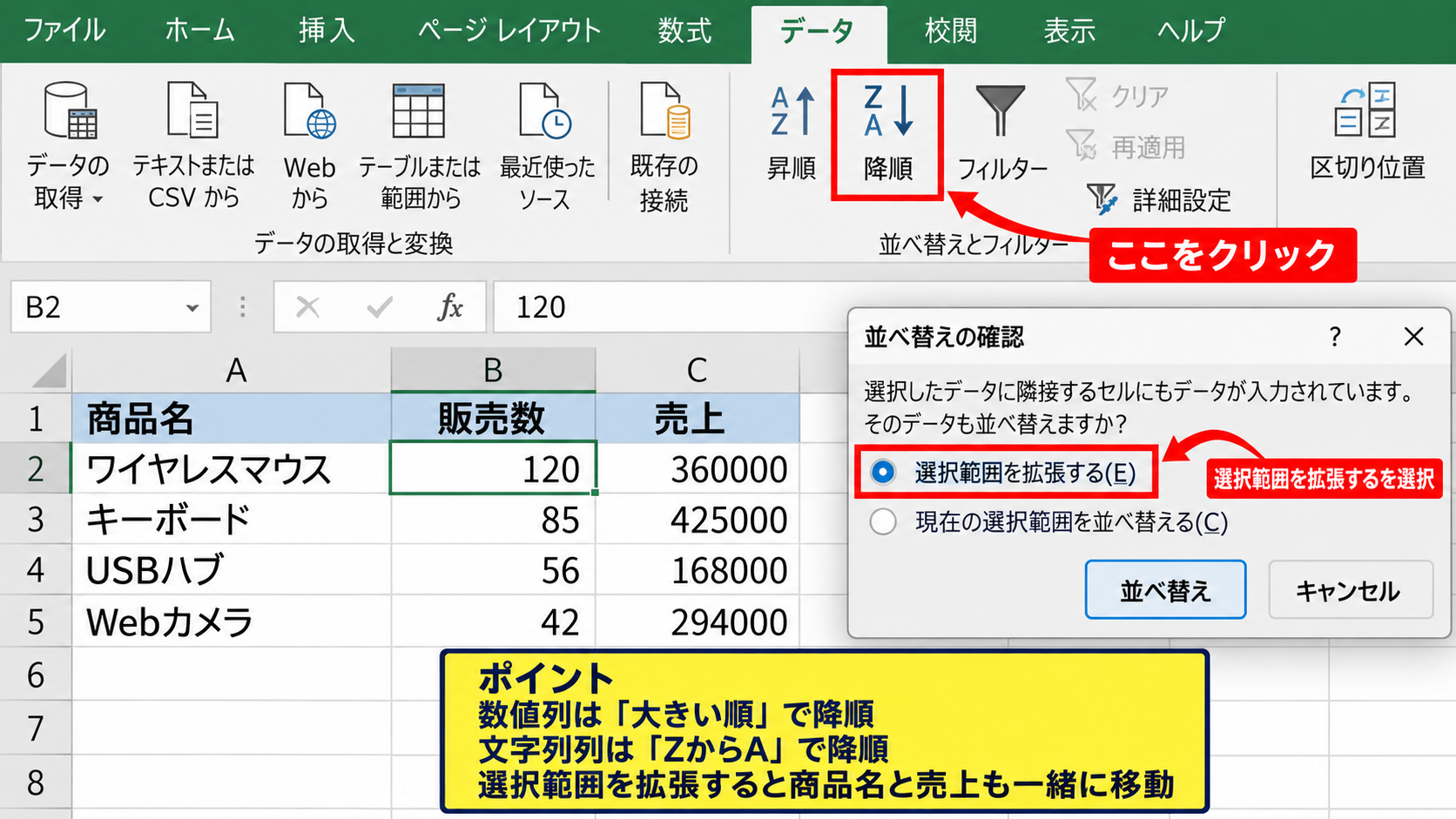
Task: Switch to the ホーム tab
Action: [x=199, y=30]
